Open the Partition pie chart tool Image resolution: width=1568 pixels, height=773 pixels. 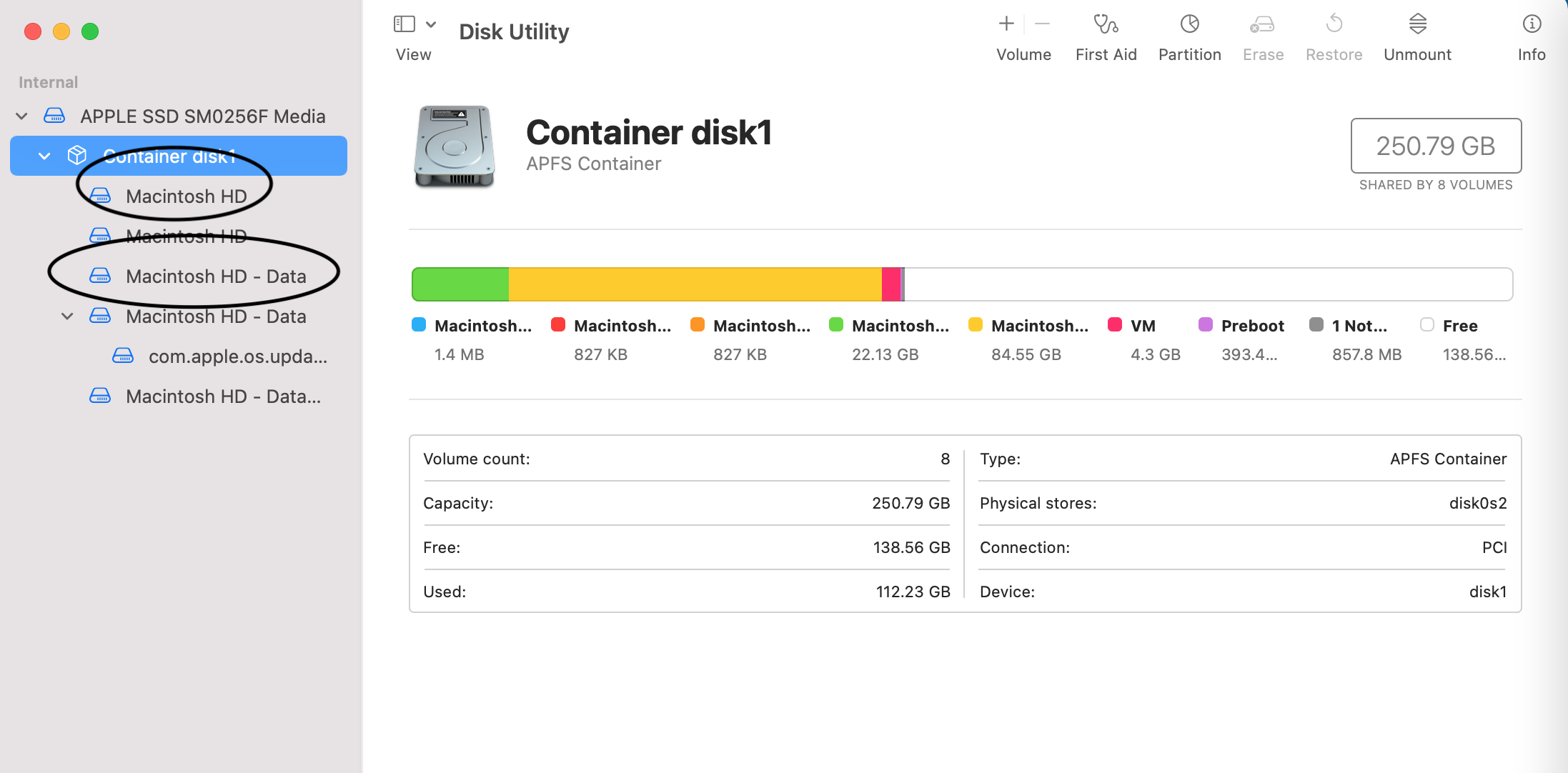1189,24
